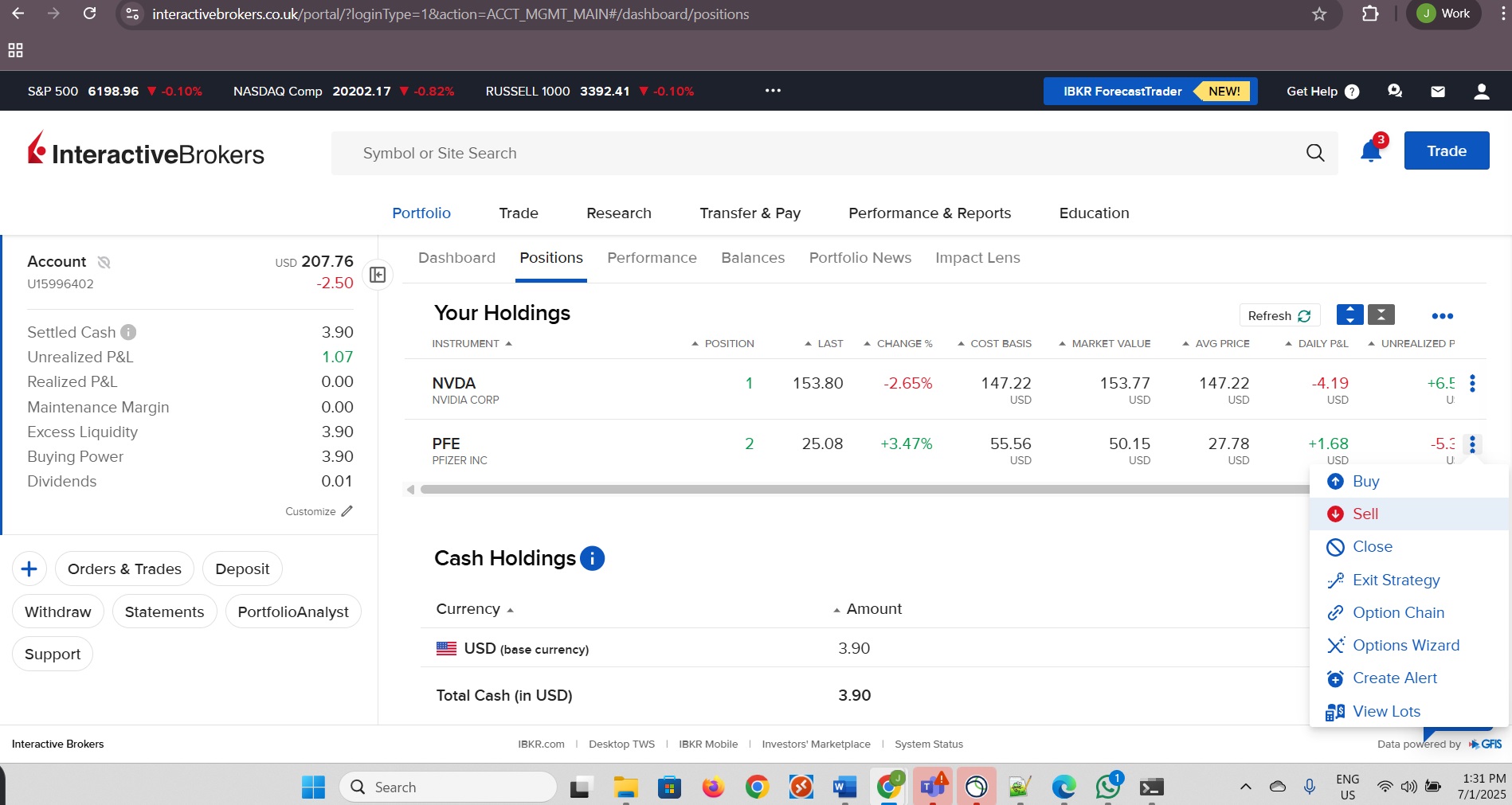The height and width of the screenshot is (805, 1512).
Task: Focus Symbol or Site Search field
Action: click(821, 153)
